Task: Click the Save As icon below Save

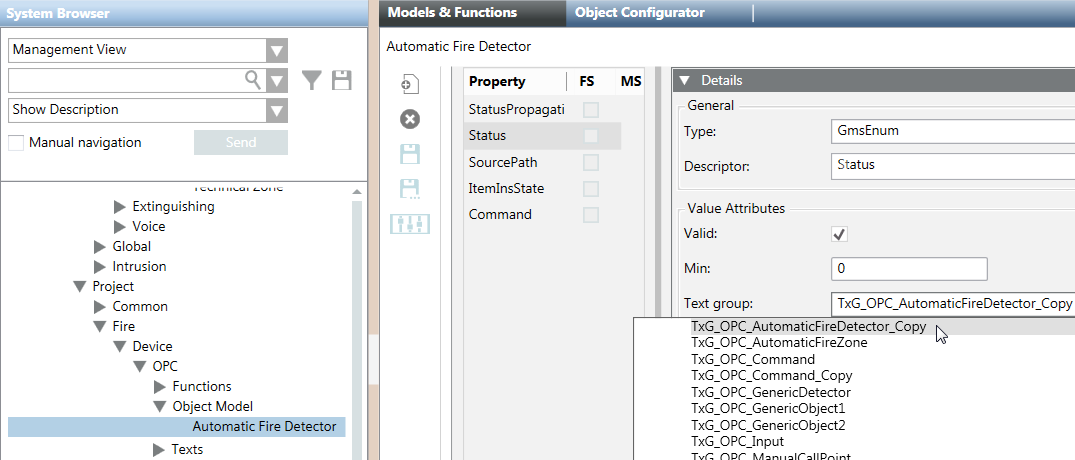Action: tap(410, 189)
